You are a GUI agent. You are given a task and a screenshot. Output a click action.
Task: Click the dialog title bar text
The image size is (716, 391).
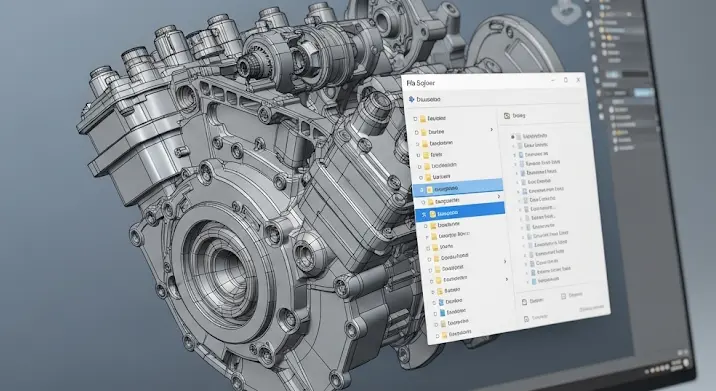(x=421, y=83)
